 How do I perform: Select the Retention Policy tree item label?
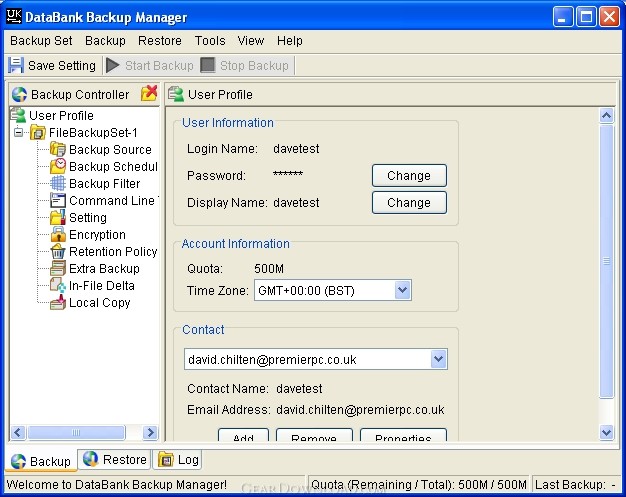tap(113, 252)
